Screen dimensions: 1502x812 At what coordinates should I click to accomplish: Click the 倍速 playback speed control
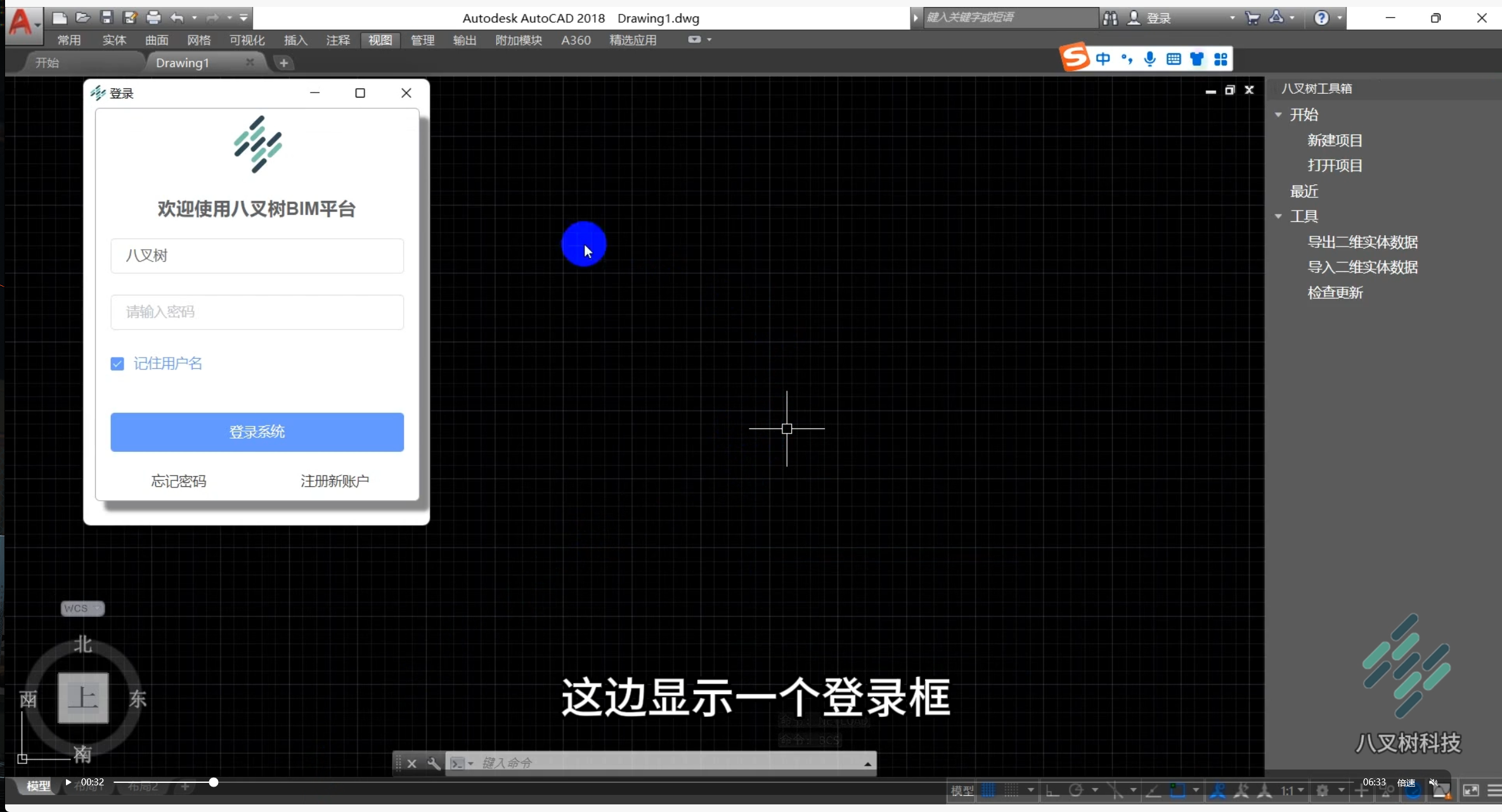pos(1406,783)
